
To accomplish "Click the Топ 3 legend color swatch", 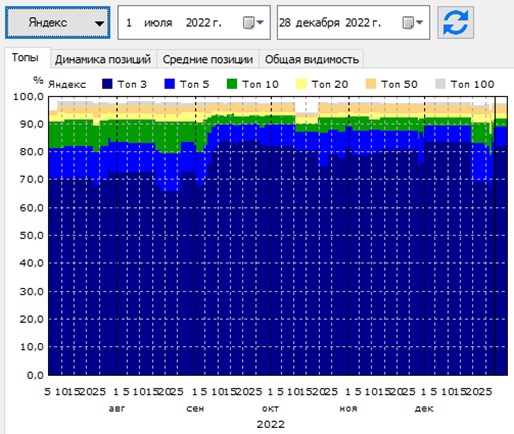I will click(x=107, y=84).
